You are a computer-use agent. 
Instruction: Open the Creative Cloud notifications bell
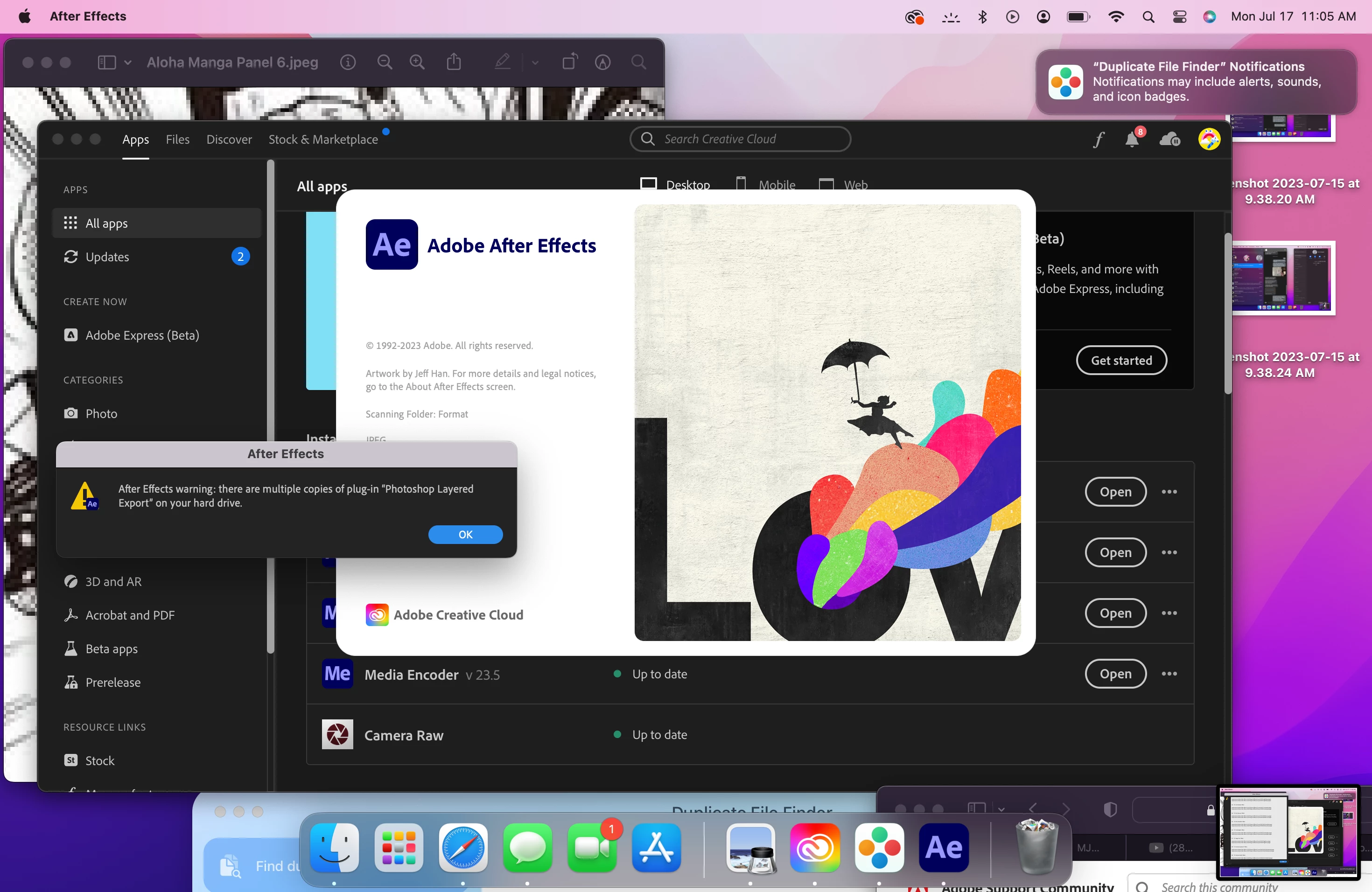pyautogui.click(x=1132, y=140)
